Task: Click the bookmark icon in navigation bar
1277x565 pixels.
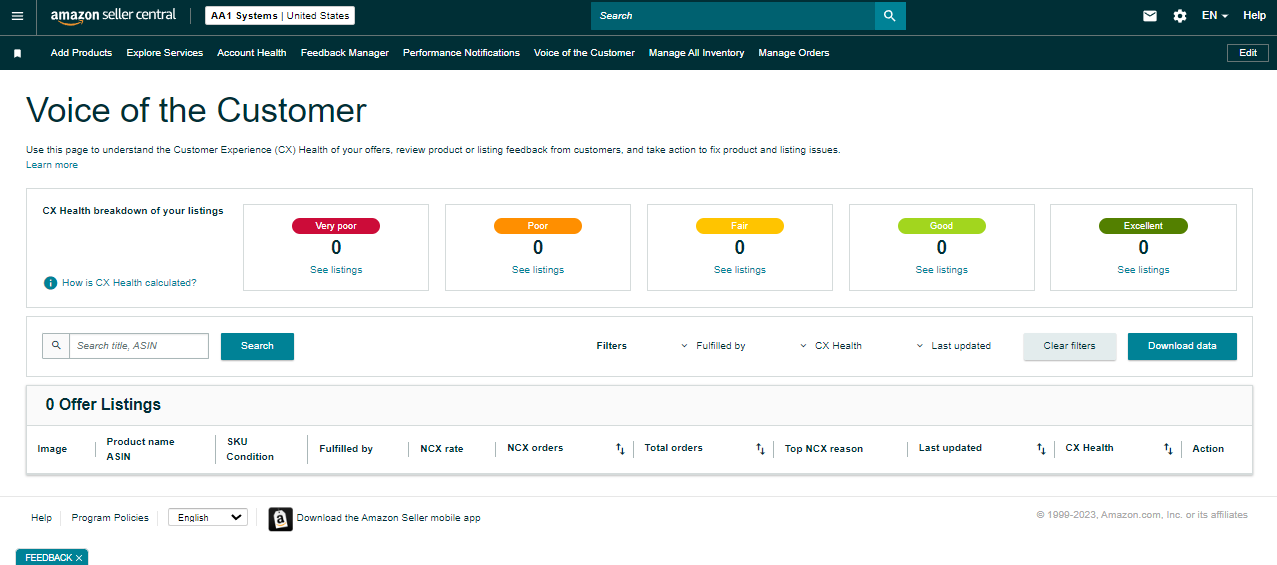Action: [17, 53]
